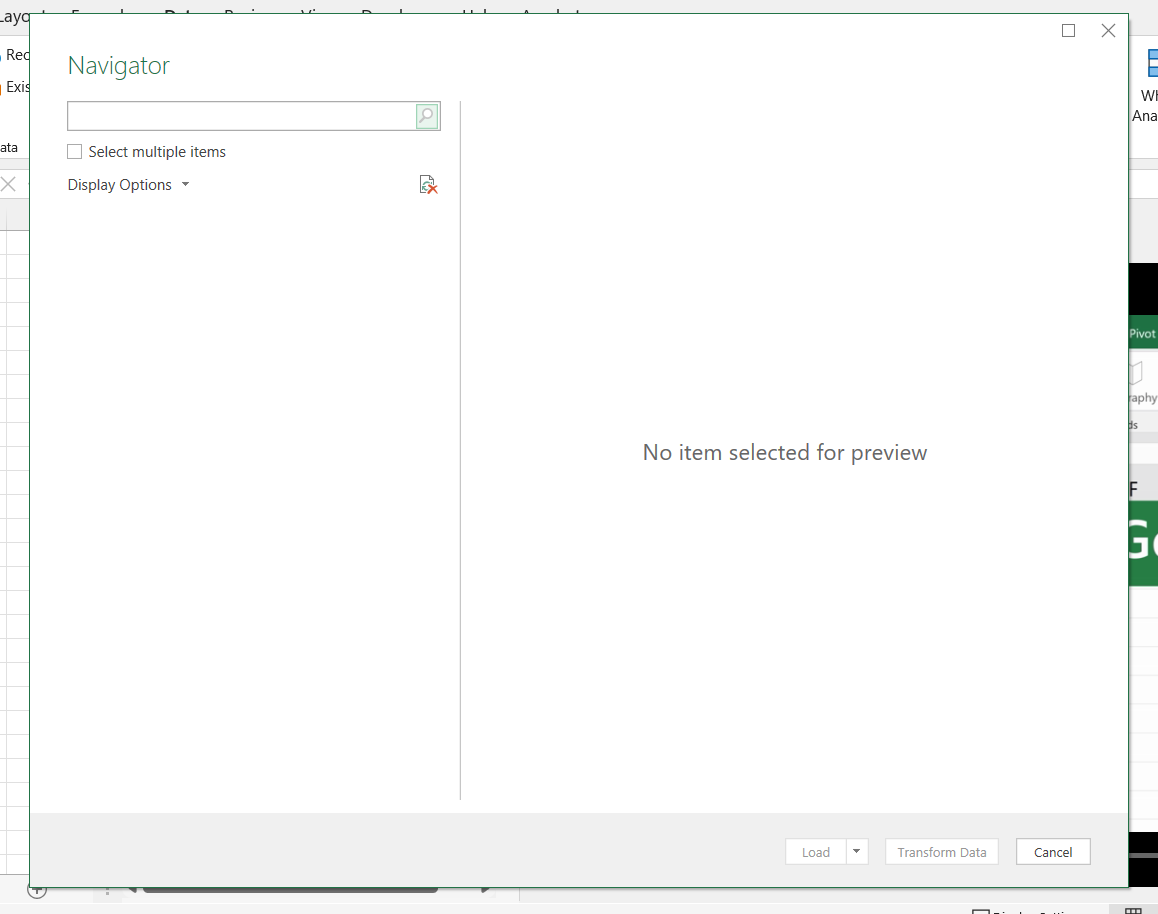Click inside the Navigator search field
The height and width of the screenshot is (914, 1158).
[x=241, y=116]
